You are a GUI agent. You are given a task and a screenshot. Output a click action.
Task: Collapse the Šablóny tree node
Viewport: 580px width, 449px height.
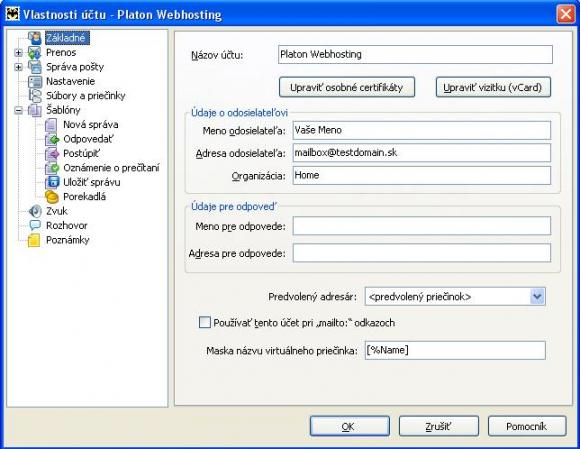(x=18, y=111)
